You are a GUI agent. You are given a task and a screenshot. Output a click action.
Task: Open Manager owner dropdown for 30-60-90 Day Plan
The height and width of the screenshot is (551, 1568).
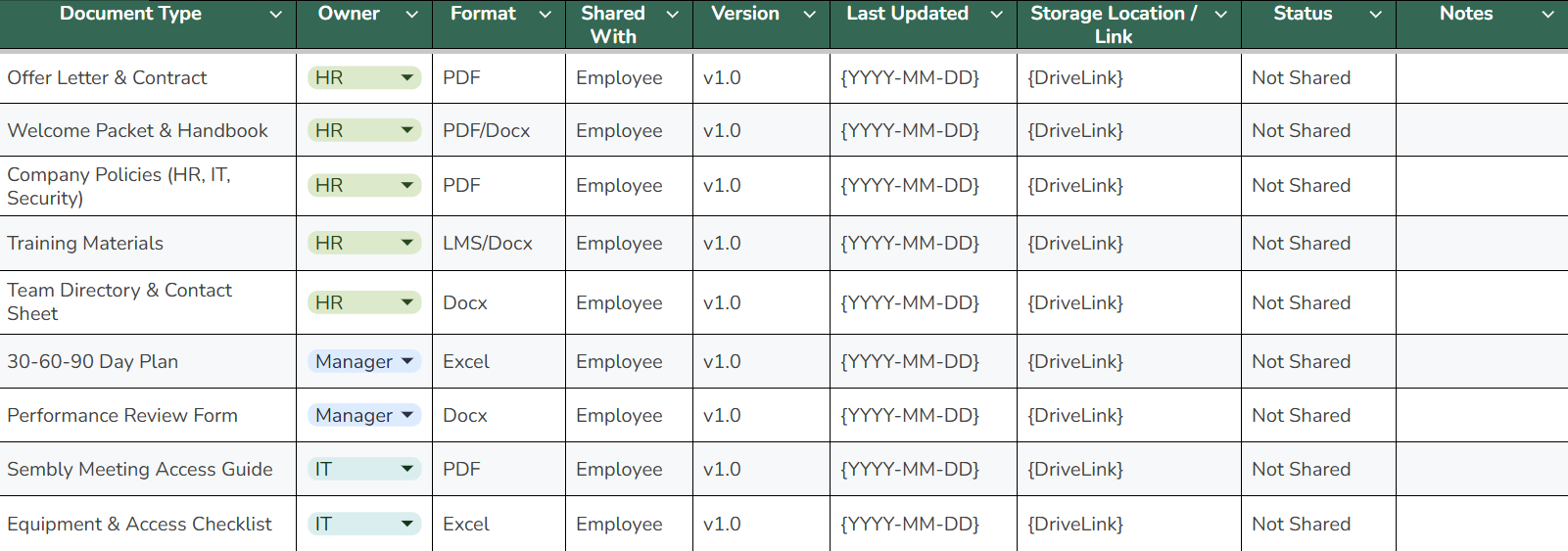(x=407, y=361)
